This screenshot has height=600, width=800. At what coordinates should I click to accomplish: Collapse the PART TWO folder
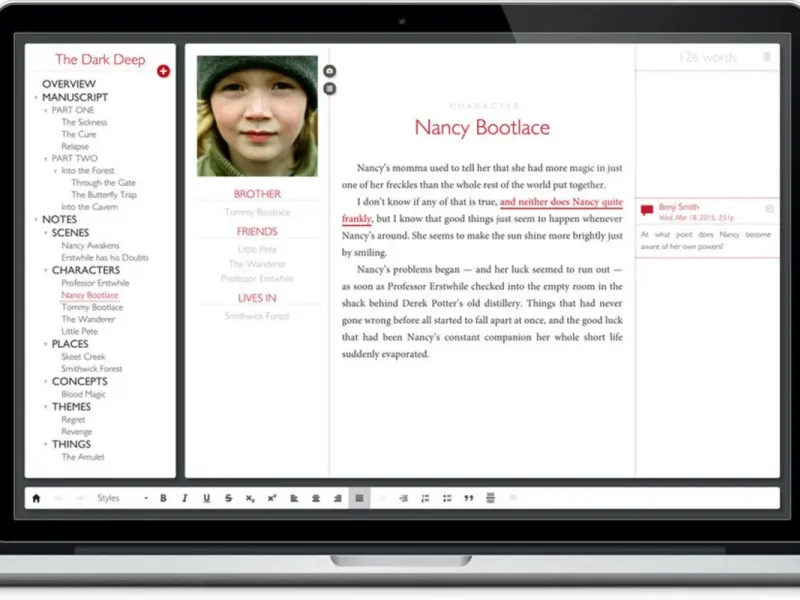45,159
